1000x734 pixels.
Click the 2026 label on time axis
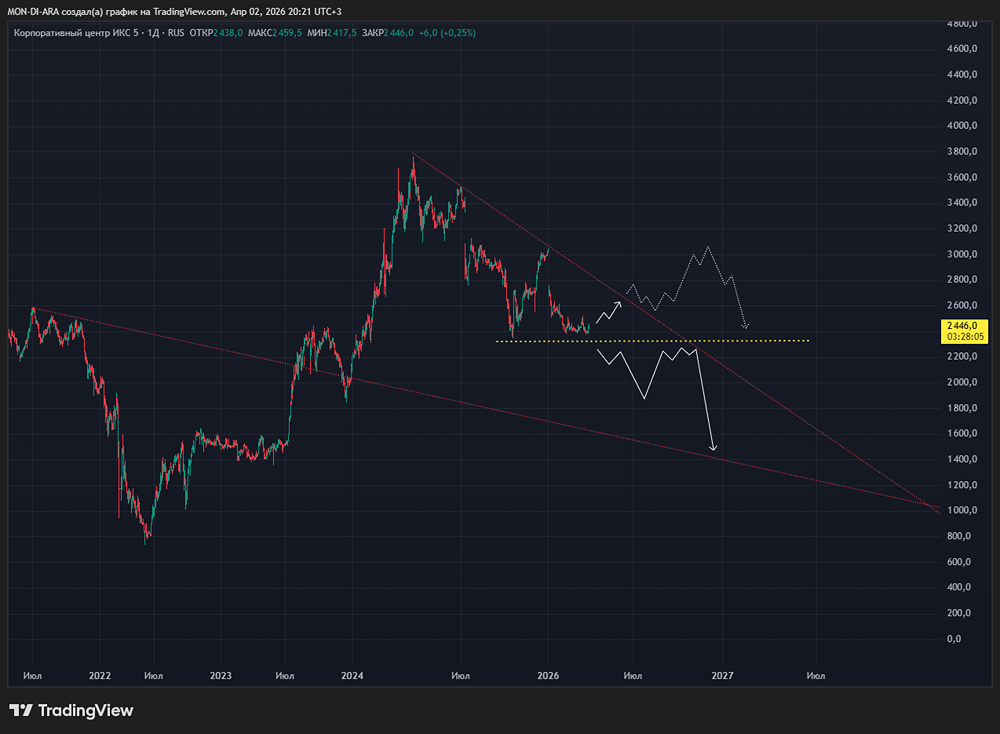click(548, 675)
